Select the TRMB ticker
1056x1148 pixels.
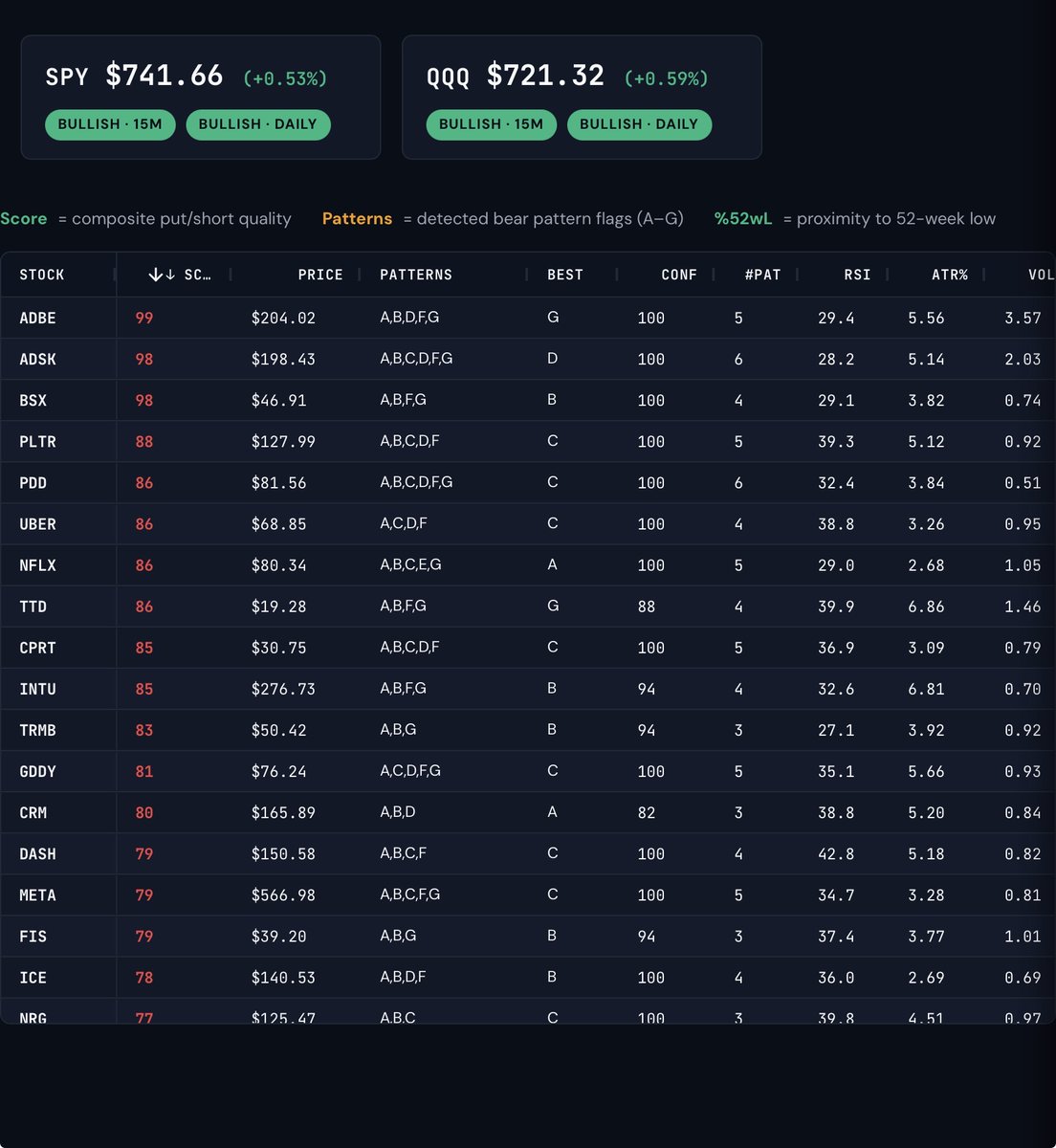pyautogui.click(x=38, y=730)
